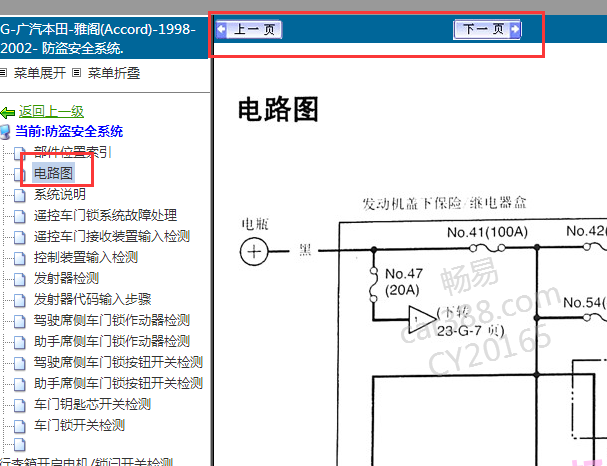607x466 pixels.
Task: Click page icon beside 驾驶席侧车门锁按钮开关检测
Action: 20,363
